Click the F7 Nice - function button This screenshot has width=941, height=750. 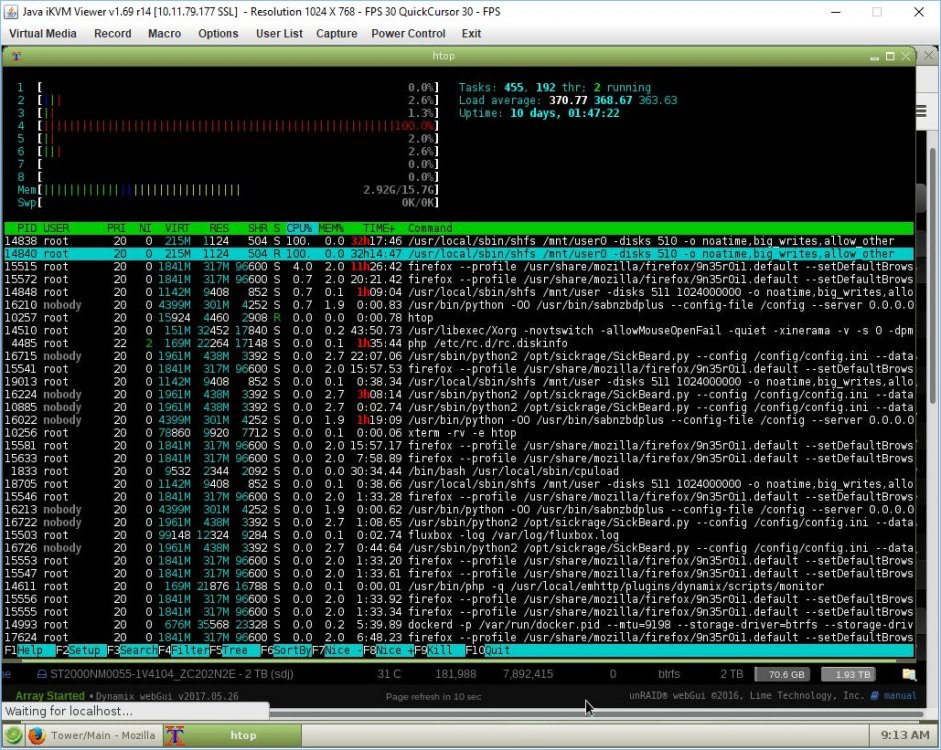[x=337, y=650]
